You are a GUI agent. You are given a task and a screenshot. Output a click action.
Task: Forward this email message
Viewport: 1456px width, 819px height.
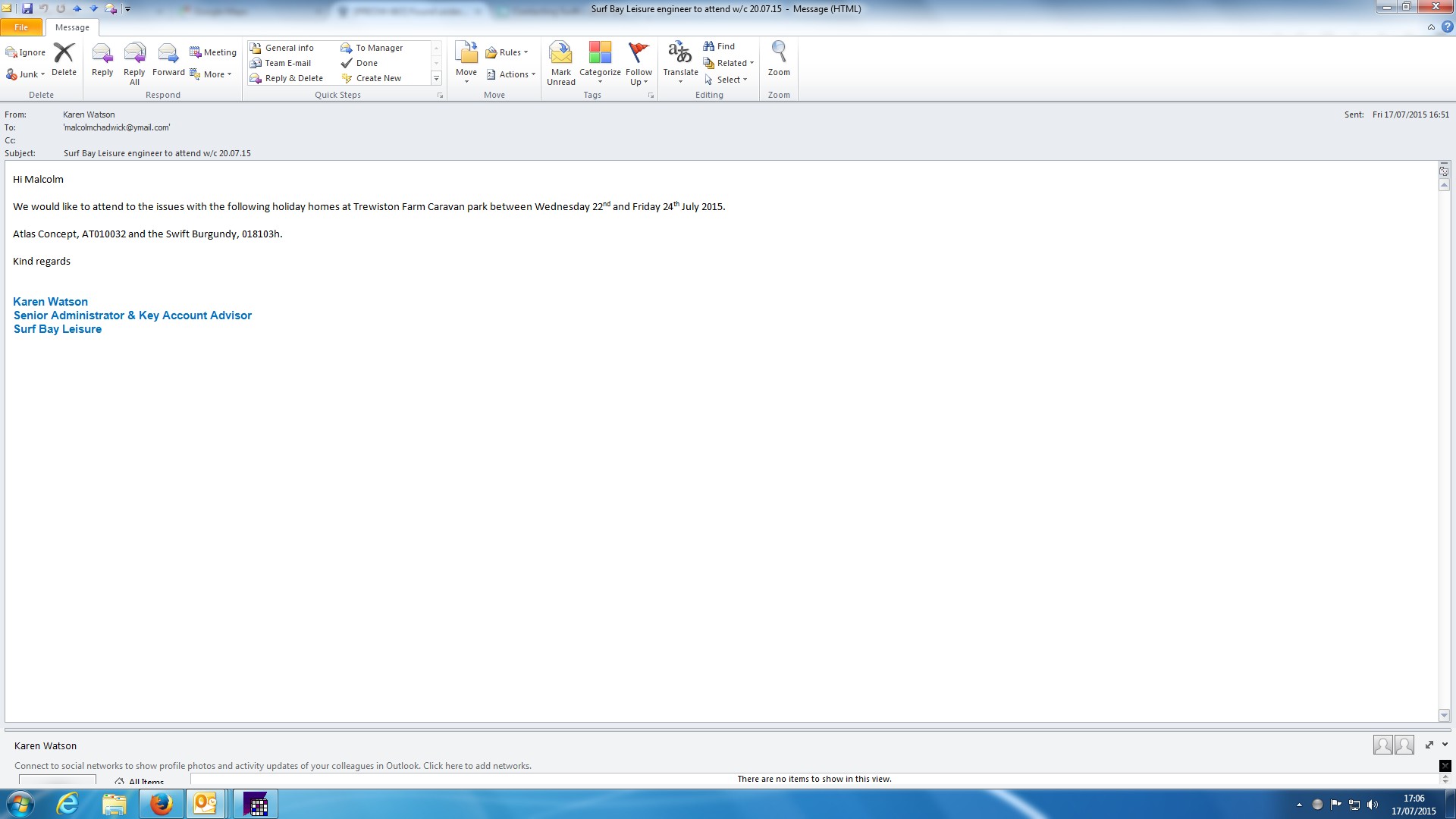point(168,55)
